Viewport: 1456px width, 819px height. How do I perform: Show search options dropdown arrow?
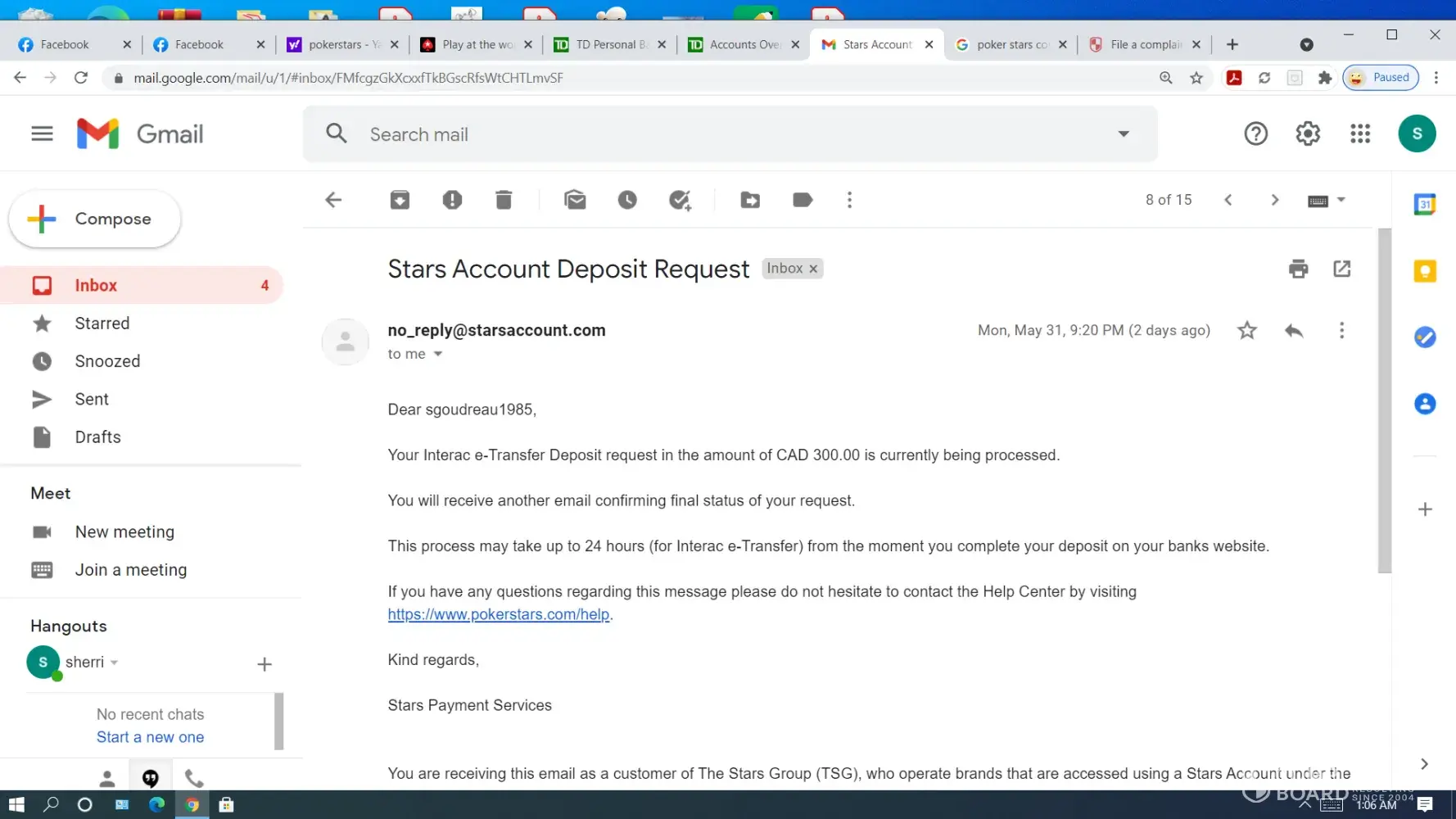point(1124,134)
